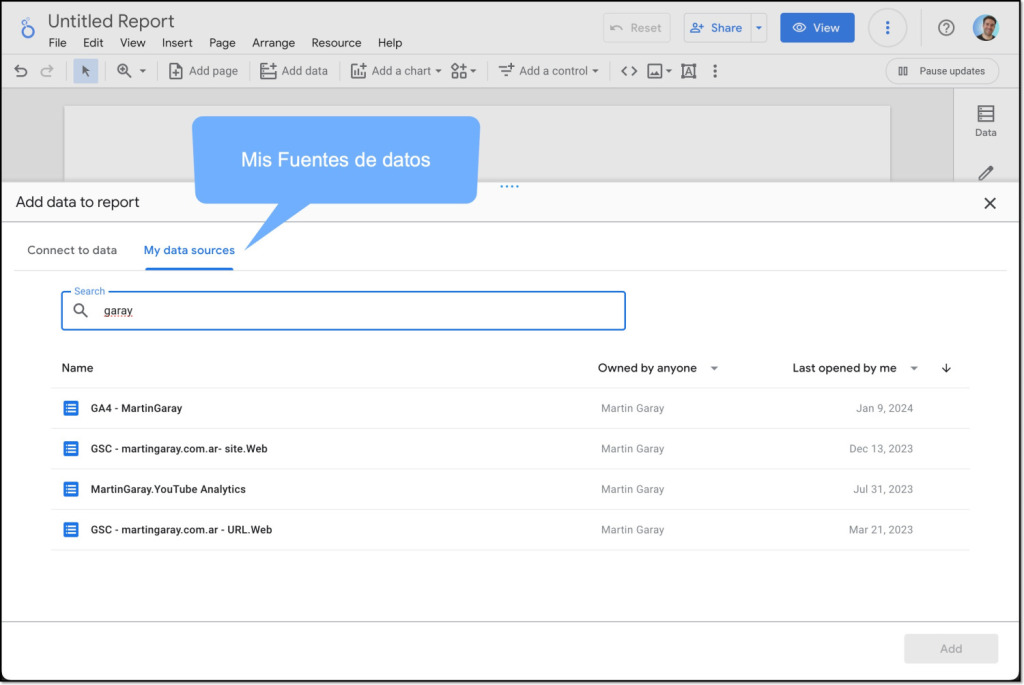Viewport: 1024px width, 685px height.
Task: Open the pencil properties panel icon
Action: [985, 173]
